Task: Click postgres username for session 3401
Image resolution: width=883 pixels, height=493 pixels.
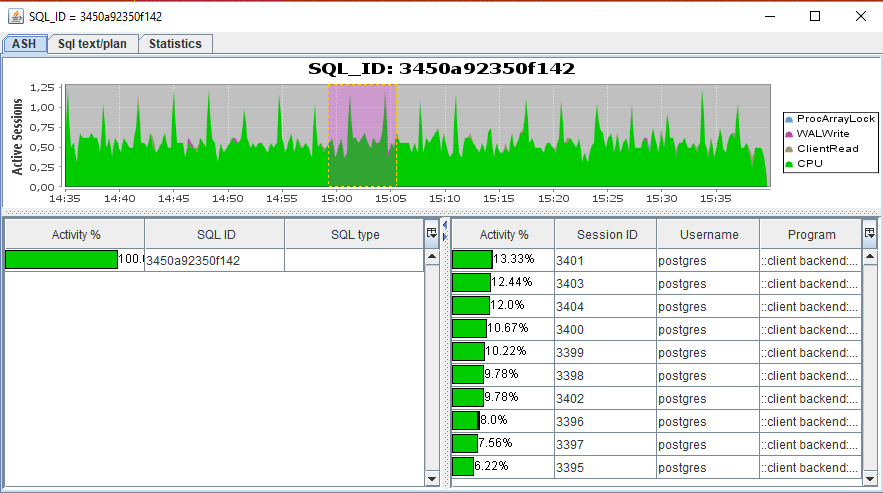Action: coord(708,260)
